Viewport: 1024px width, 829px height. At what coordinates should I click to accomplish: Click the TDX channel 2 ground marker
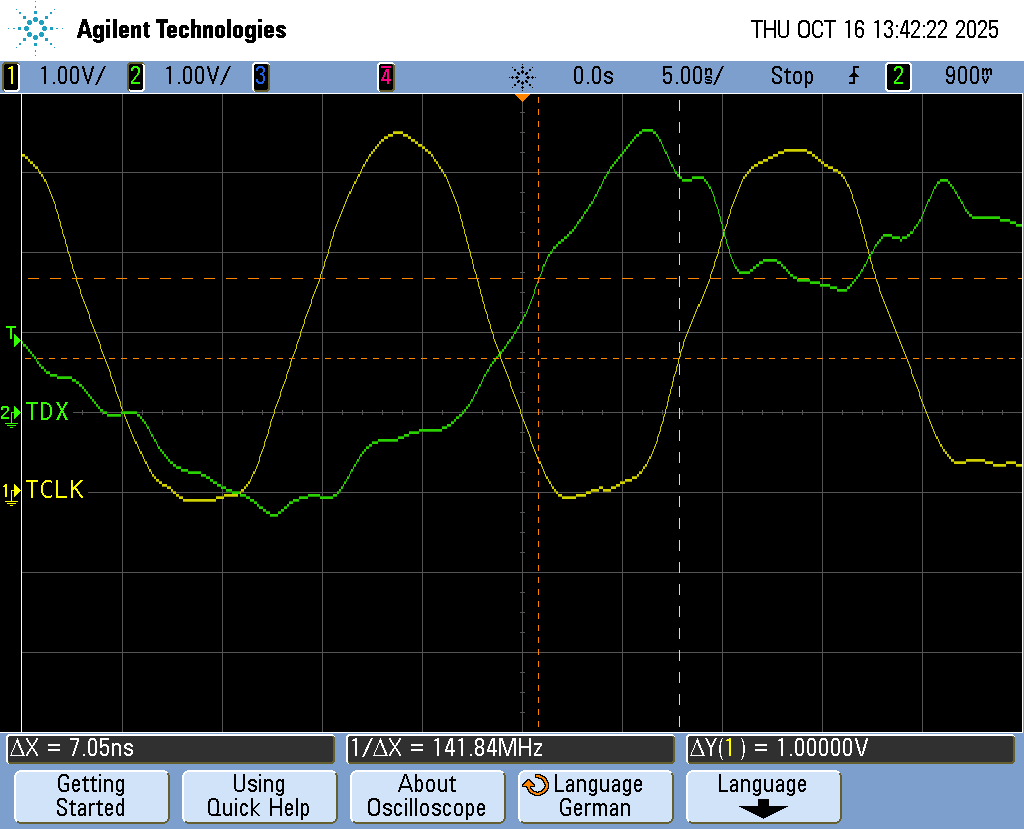click(10, 412)
